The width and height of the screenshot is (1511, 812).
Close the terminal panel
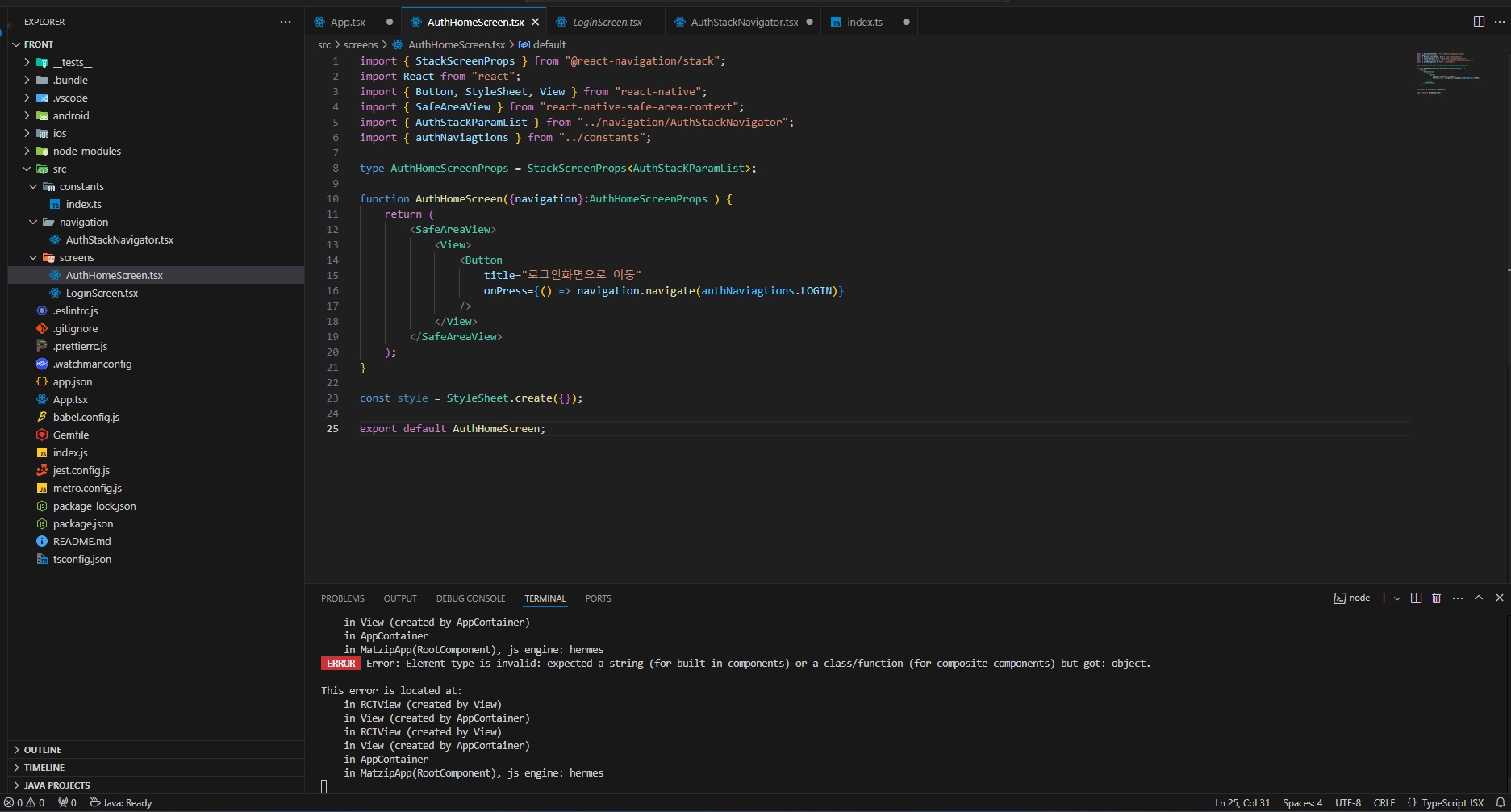(1500, 598)
